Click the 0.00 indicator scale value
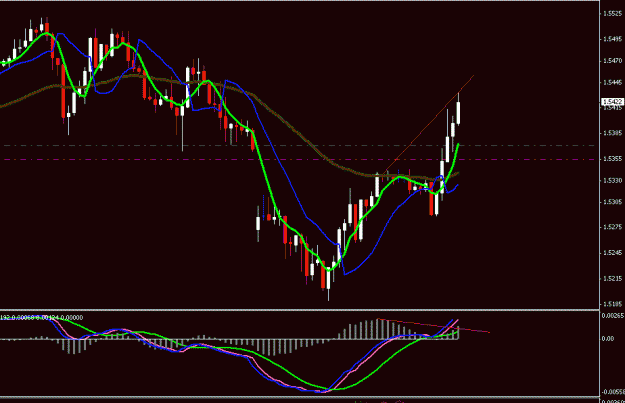 (608, 339)
